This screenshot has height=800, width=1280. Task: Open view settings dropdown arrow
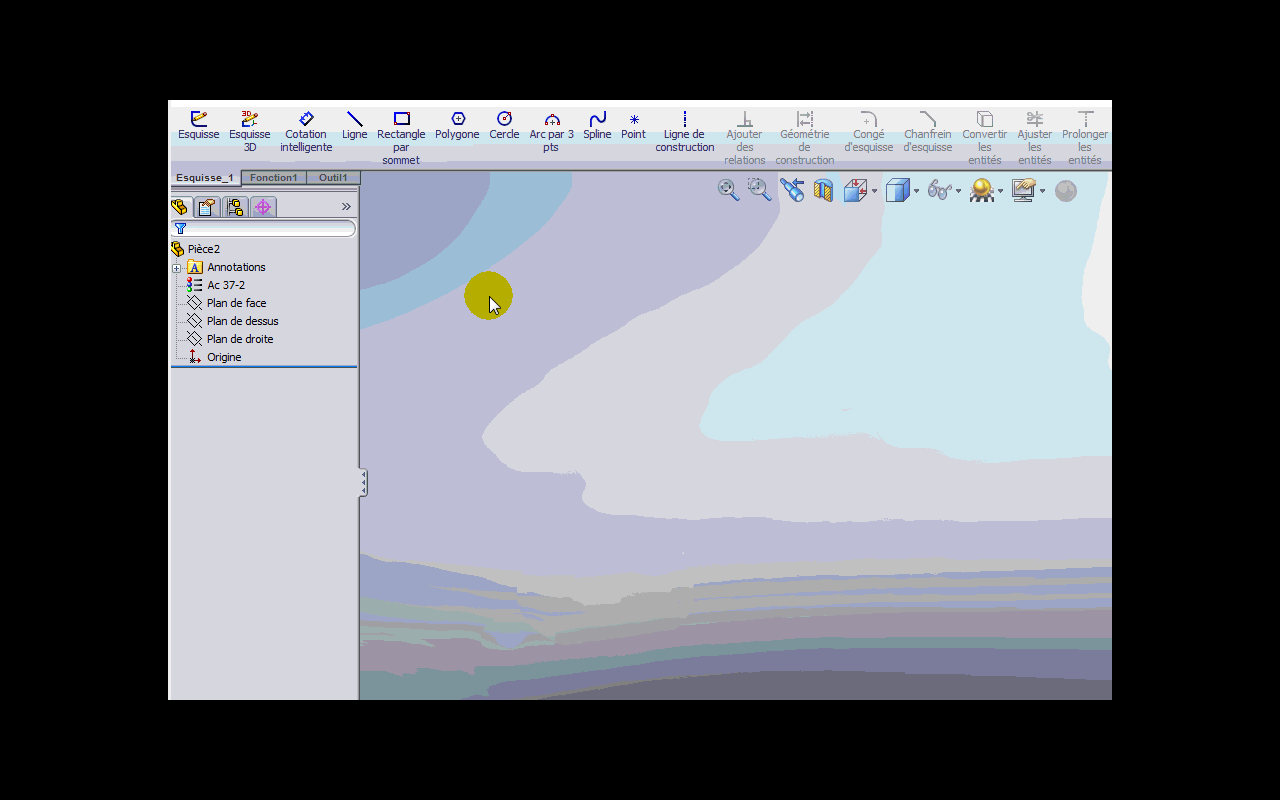click(1042, 191)
